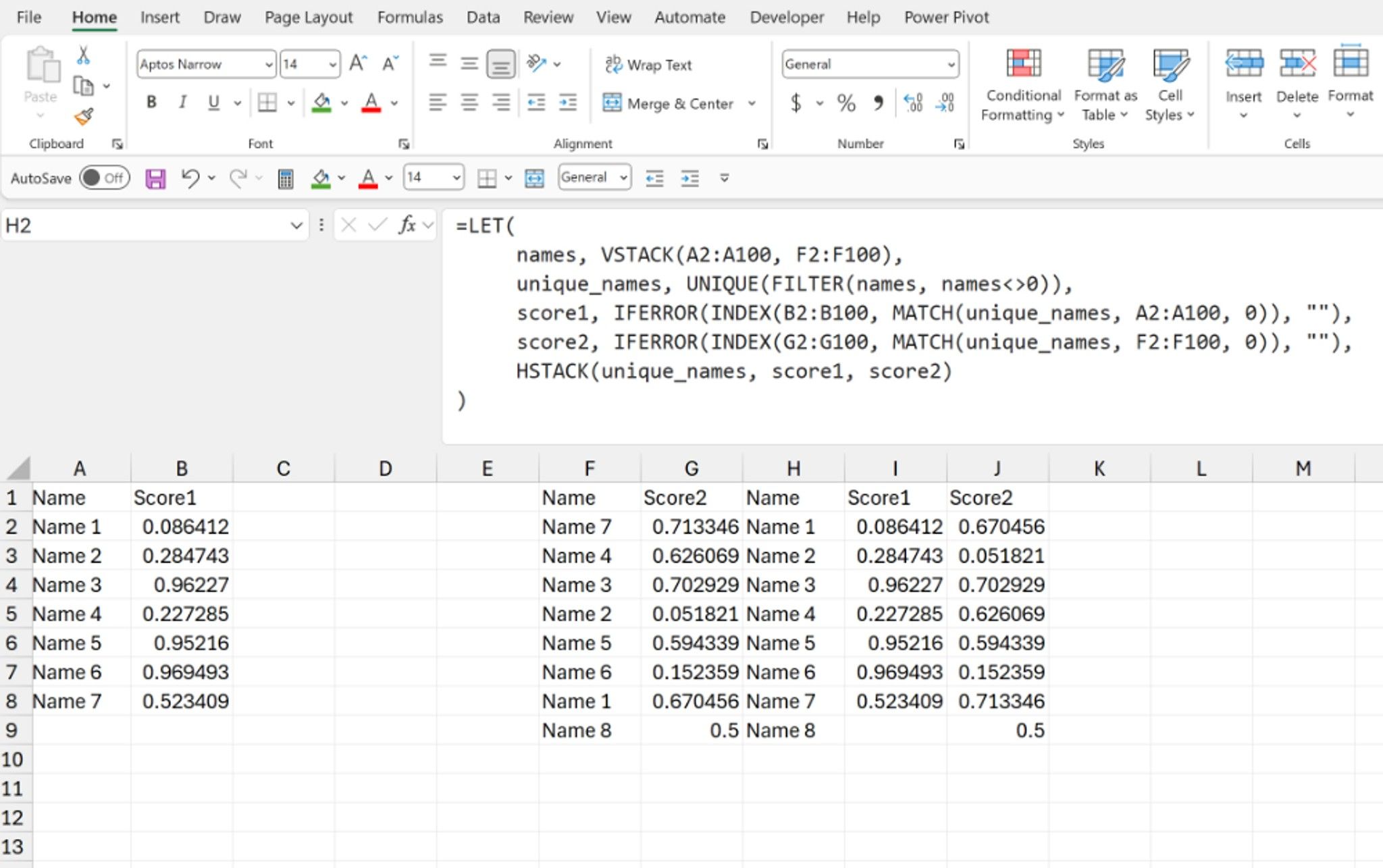
Task: Toggle the AutoSave switch
Action: click(x=104, y=178)
